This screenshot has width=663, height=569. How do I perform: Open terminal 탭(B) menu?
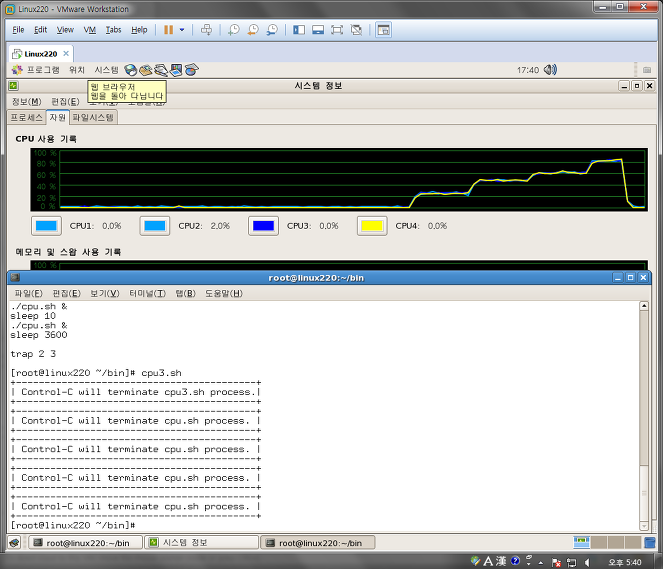pyautogui.click(x=186, y=293)
